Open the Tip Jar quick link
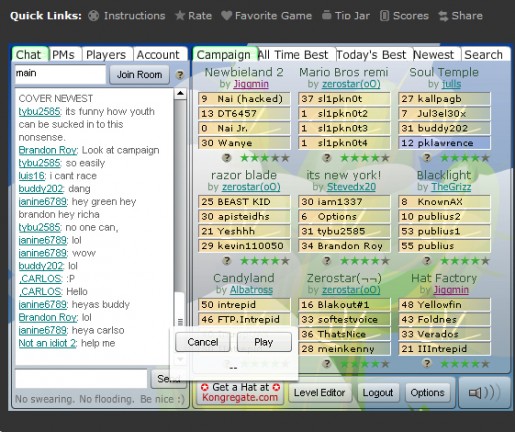Screen dimensions: 515x432 346,16
